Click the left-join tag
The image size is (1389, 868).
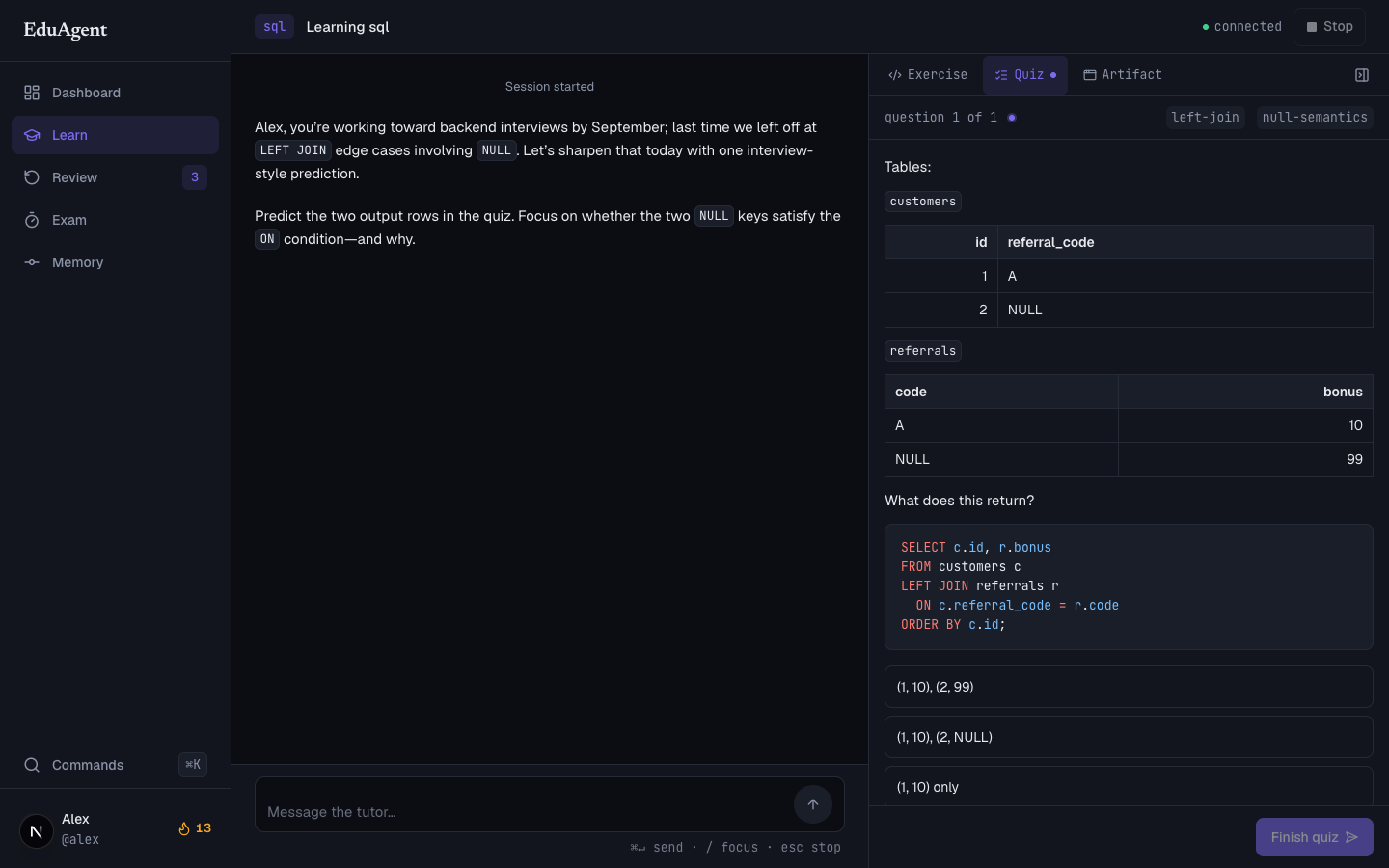pyautogui.click(x=1205, y=118)
